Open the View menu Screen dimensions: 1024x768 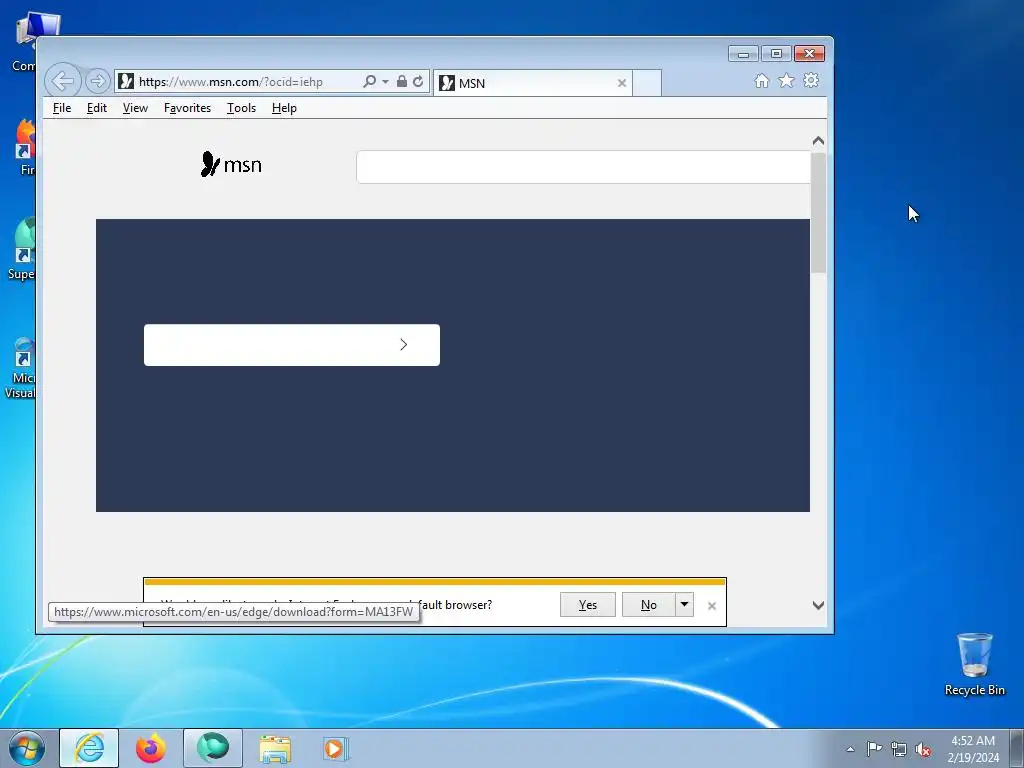[135, 108]
